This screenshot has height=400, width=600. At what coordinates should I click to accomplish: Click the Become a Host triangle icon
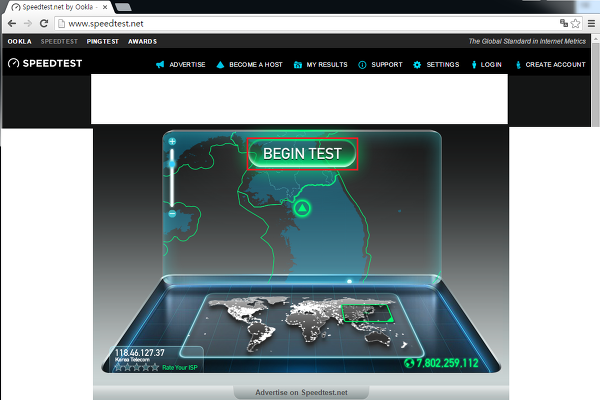pos(220,65)
